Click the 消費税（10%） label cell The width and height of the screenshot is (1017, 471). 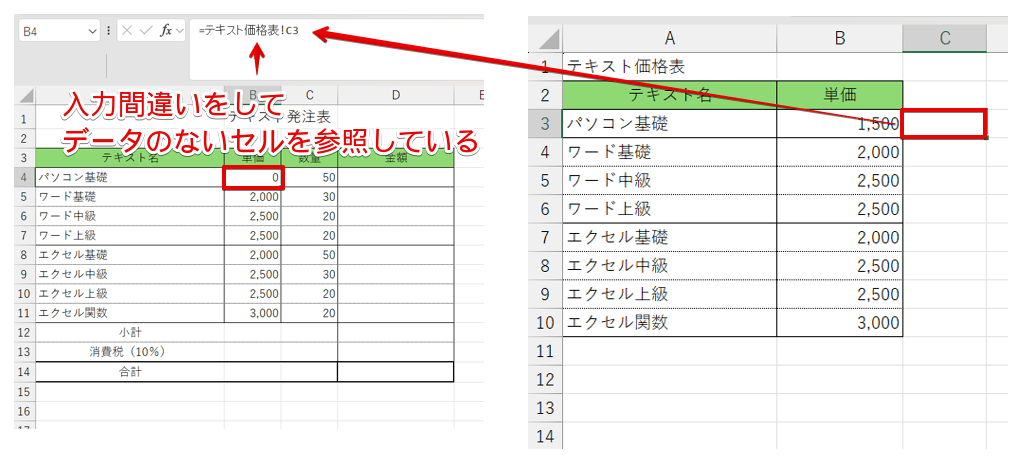(x=130, y=352)
